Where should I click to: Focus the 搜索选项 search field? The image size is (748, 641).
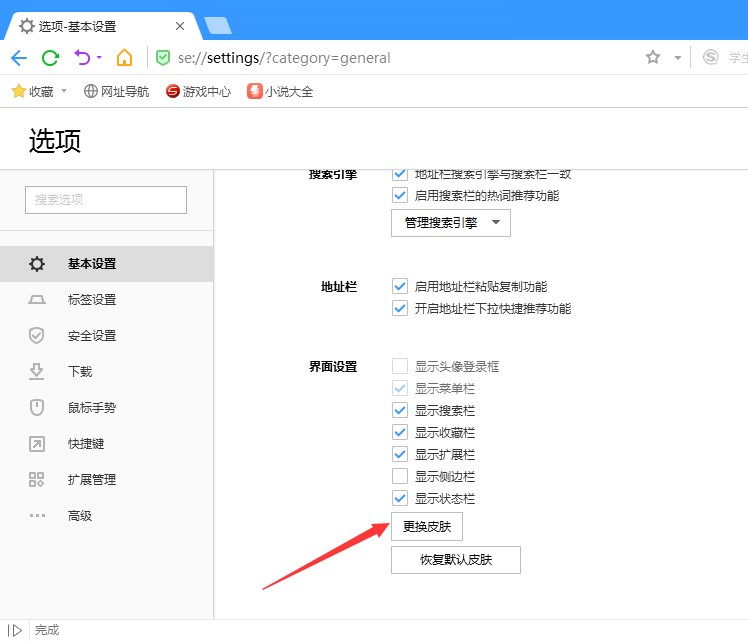[106, 200]
